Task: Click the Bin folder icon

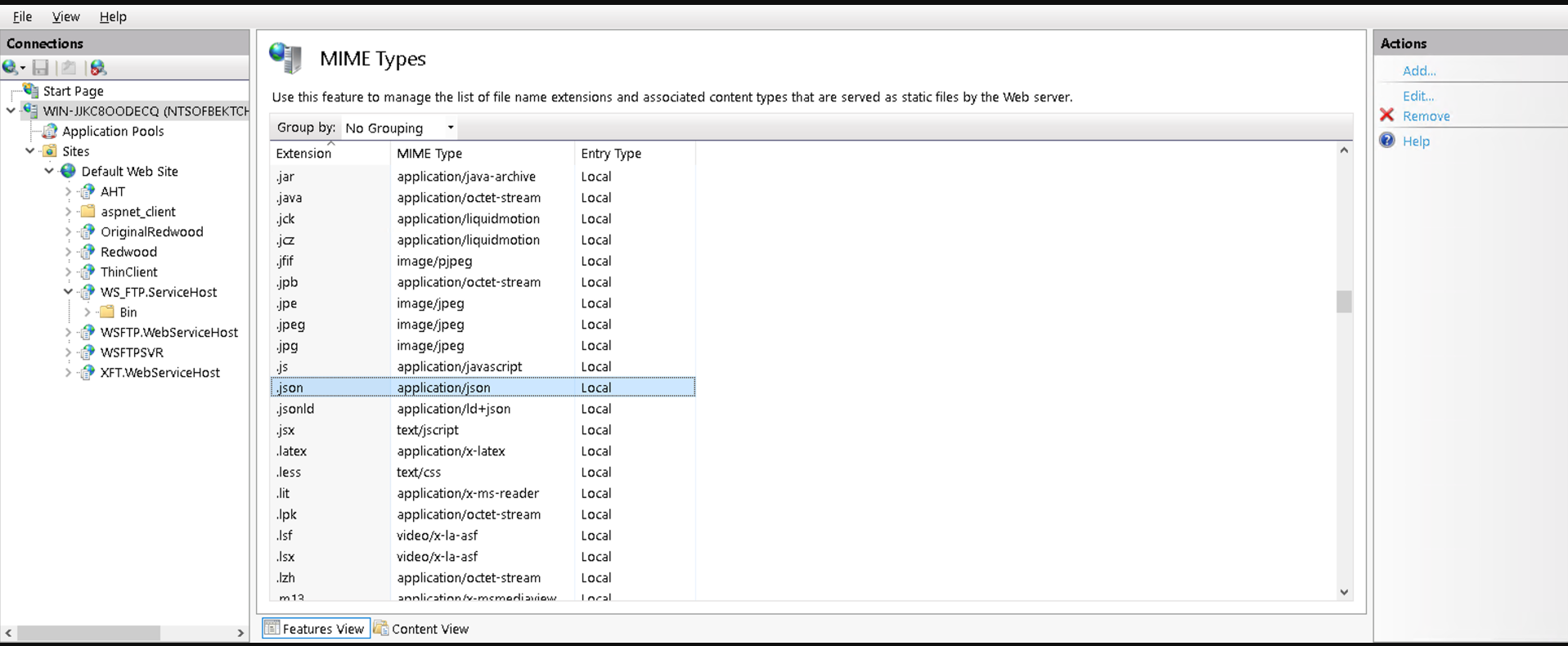Action: 107,312
